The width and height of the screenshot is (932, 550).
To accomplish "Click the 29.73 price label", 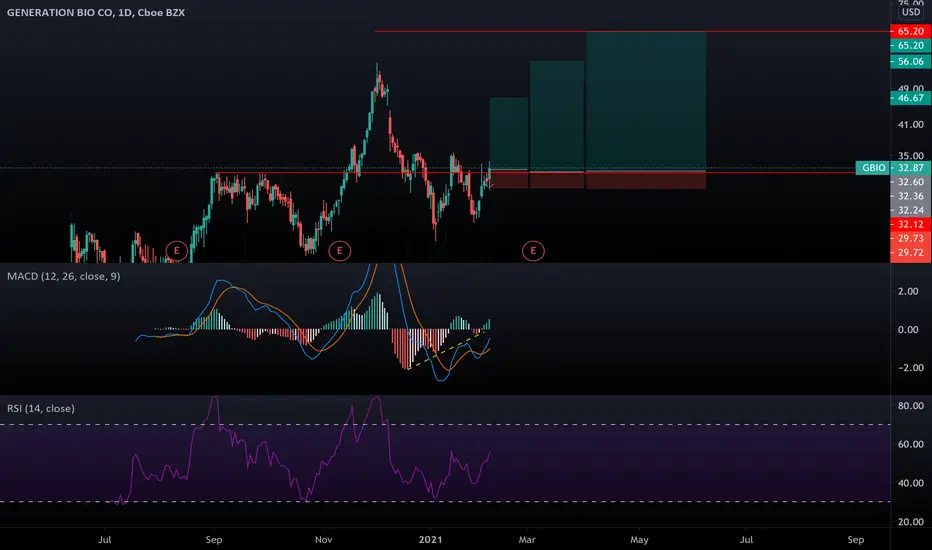I will [911, 238].
